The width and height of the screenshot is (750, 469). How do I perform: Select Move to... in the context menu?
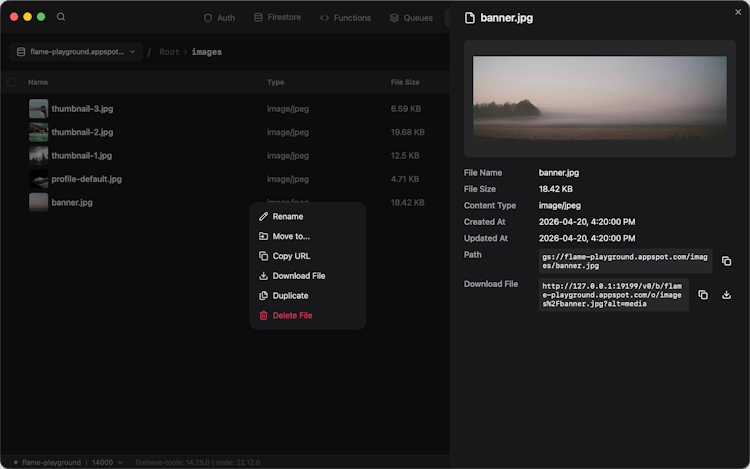tap(291, 236)
